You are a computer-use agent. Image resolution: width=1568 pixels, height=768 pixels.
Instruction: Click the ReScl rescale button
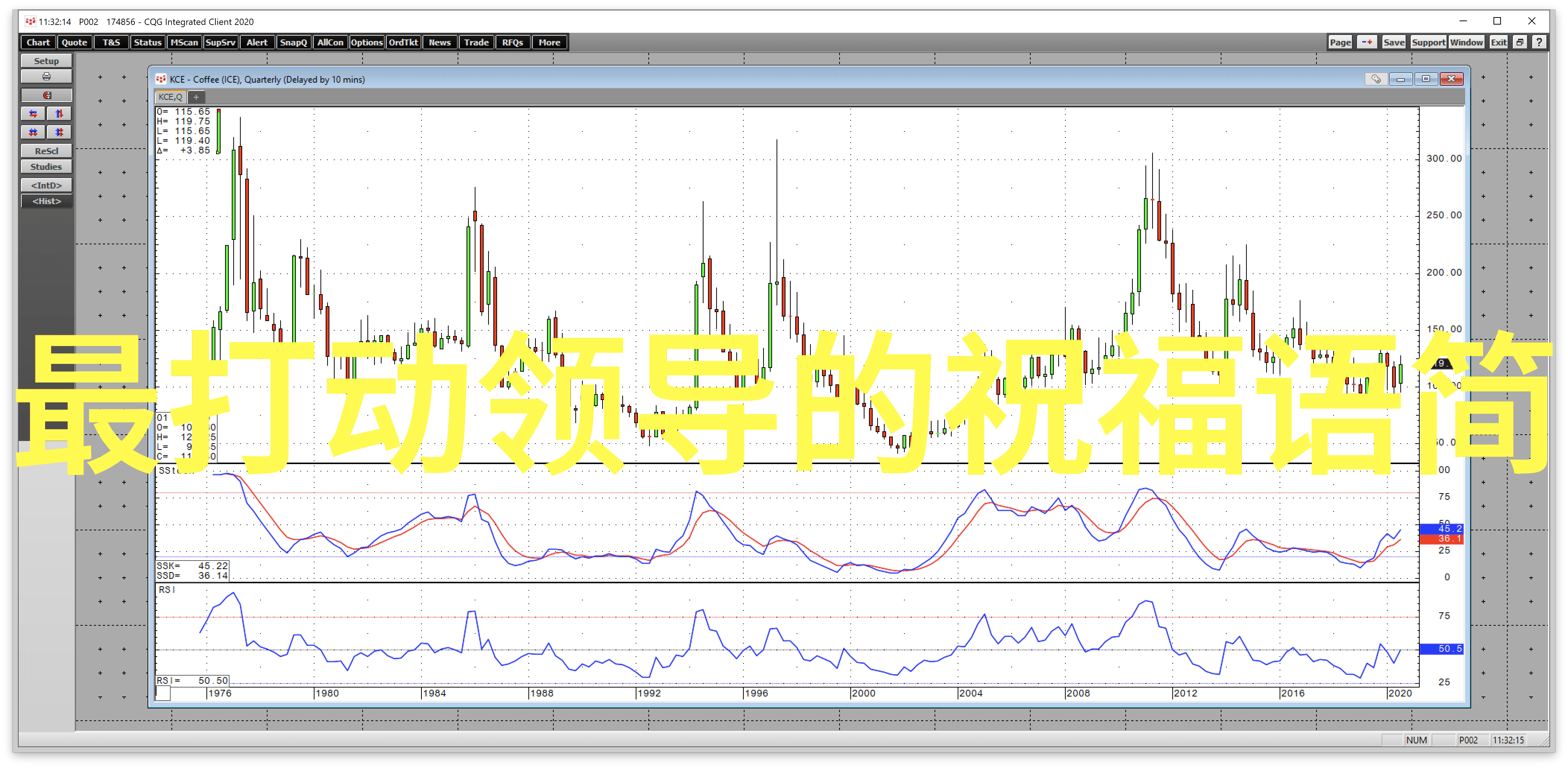[x=46, y=151]
